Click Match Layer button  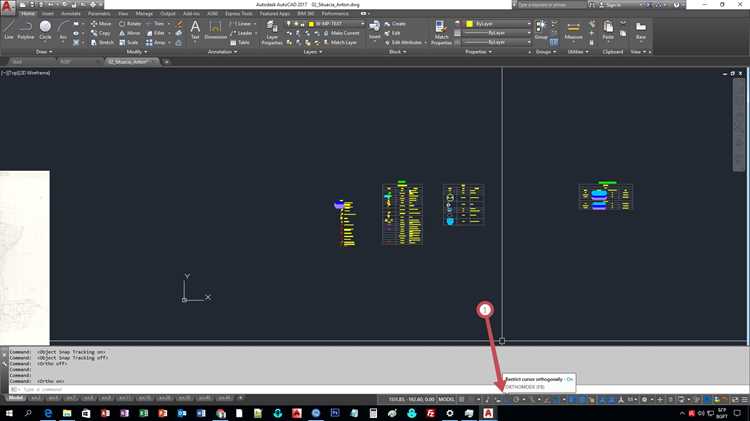(340, 43)
